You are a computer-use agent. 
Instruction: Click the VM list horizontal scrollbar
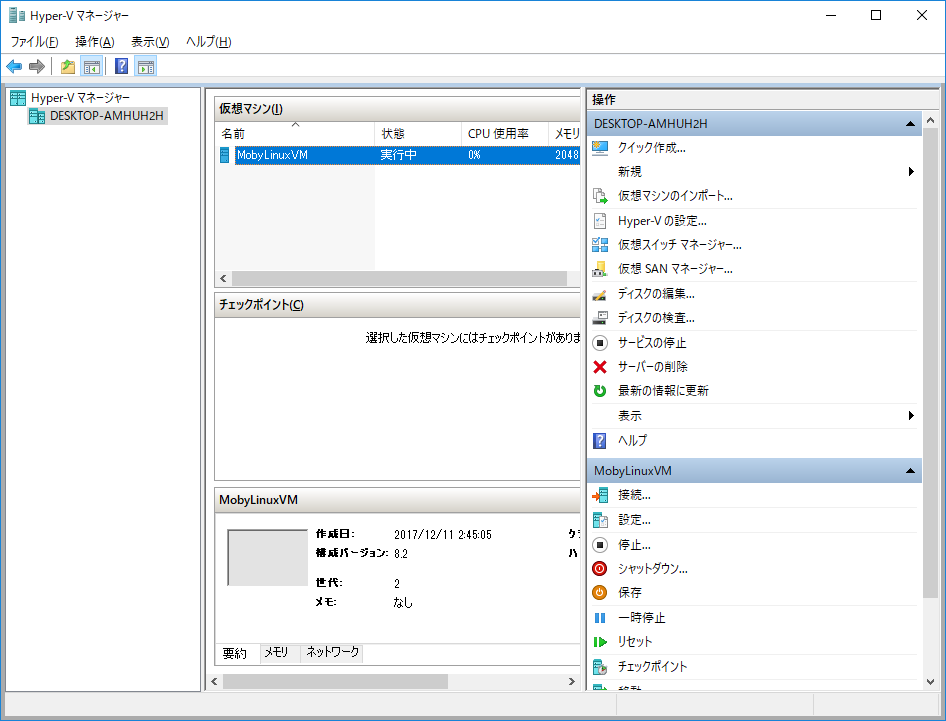pos(399,278)
